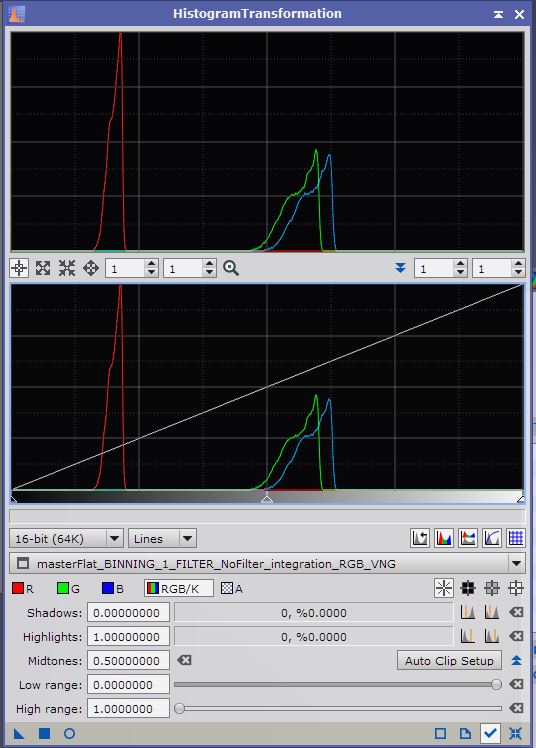Reset the Highlights clipping value
The width and height of the screenshot is (536, 748).
516,636
